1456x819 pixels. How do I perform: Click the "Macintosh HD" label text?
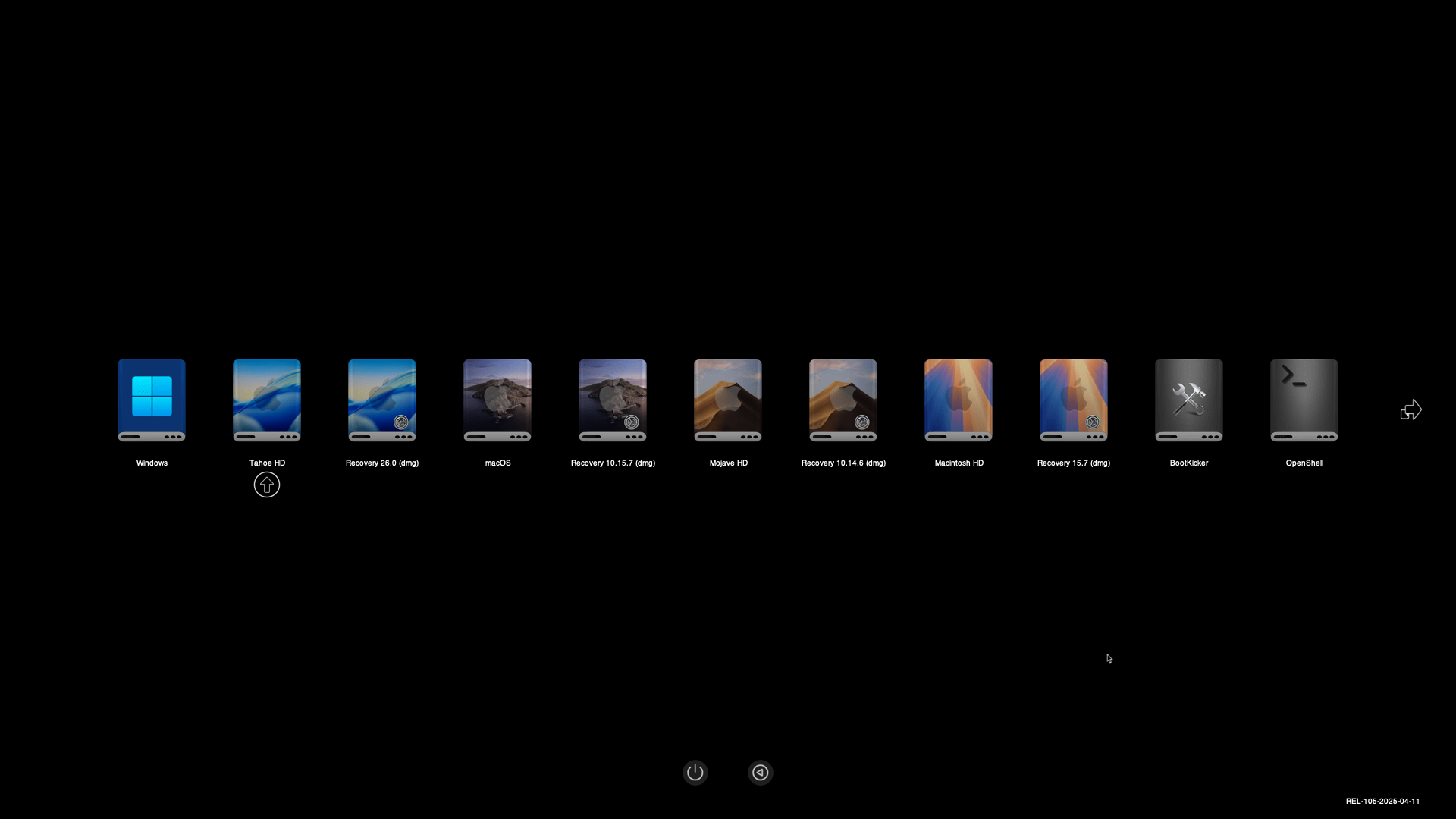(x=959, y=463)
